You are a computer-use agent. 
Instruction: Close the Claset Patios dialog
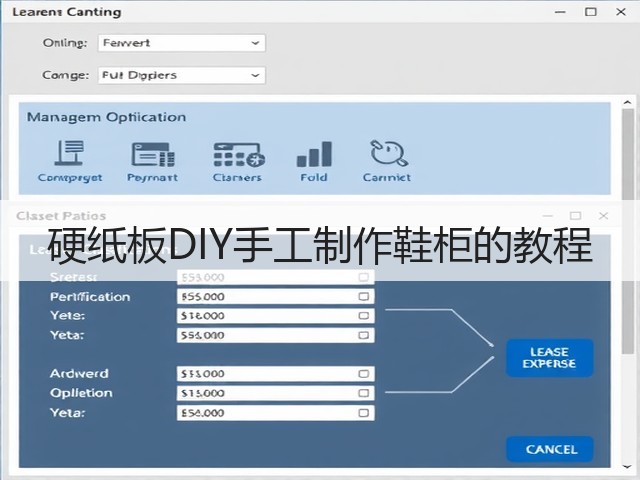(603, 216)
